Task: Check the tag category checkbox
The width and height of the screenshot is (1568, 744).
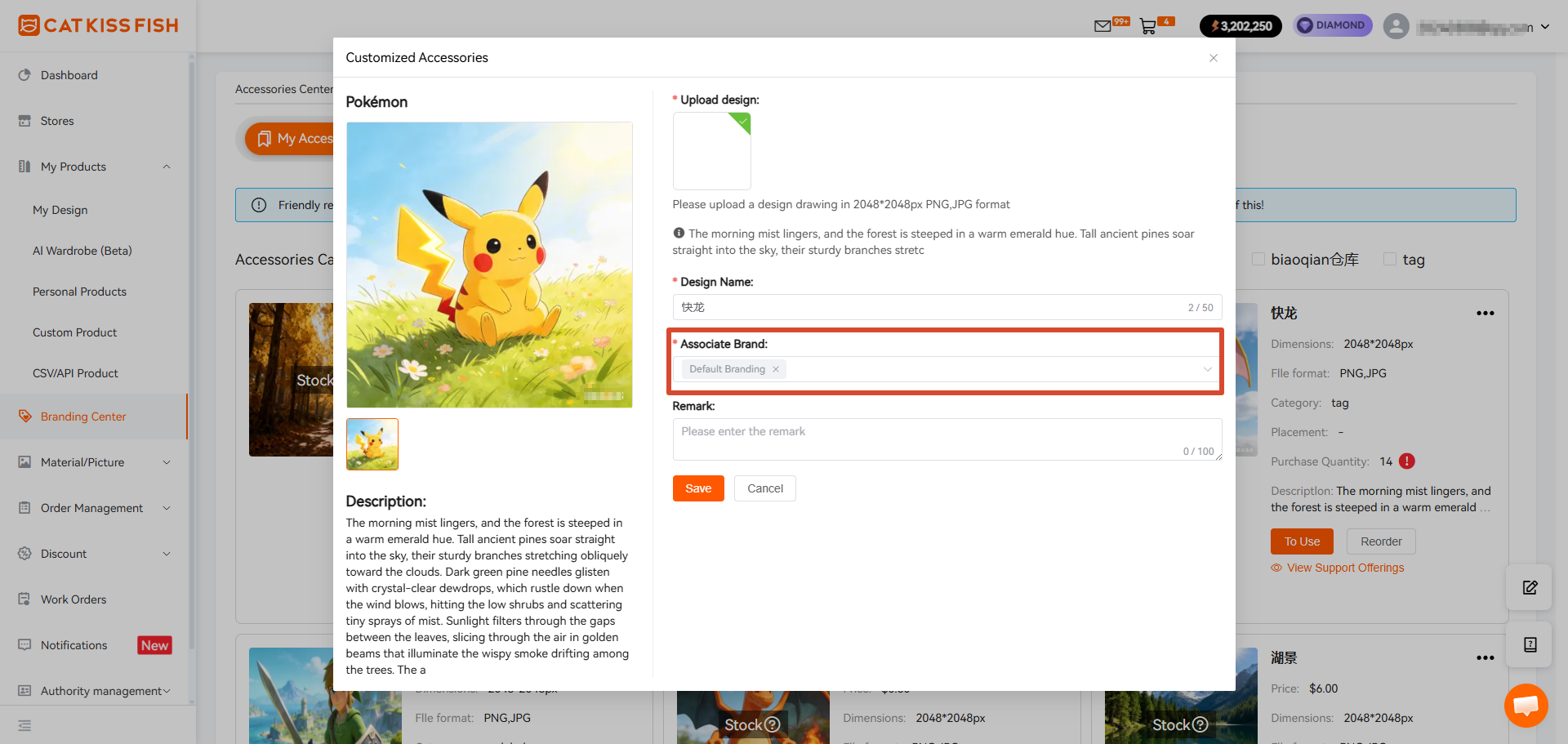Action: click(x=1390, y=260)
